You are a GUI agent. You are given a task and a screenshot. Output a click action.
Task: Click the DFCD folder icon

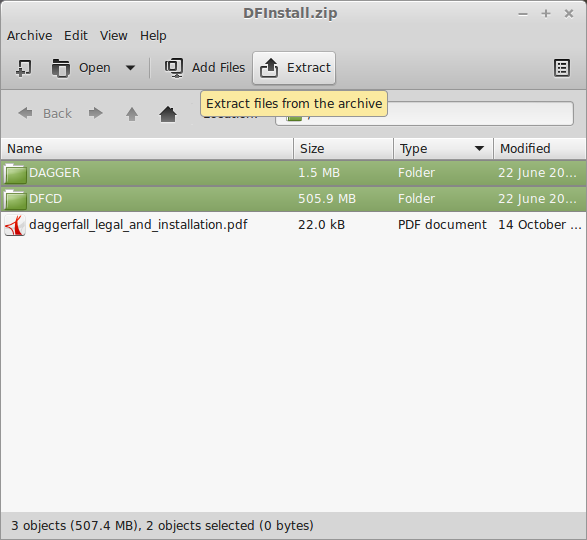[15, 200]
